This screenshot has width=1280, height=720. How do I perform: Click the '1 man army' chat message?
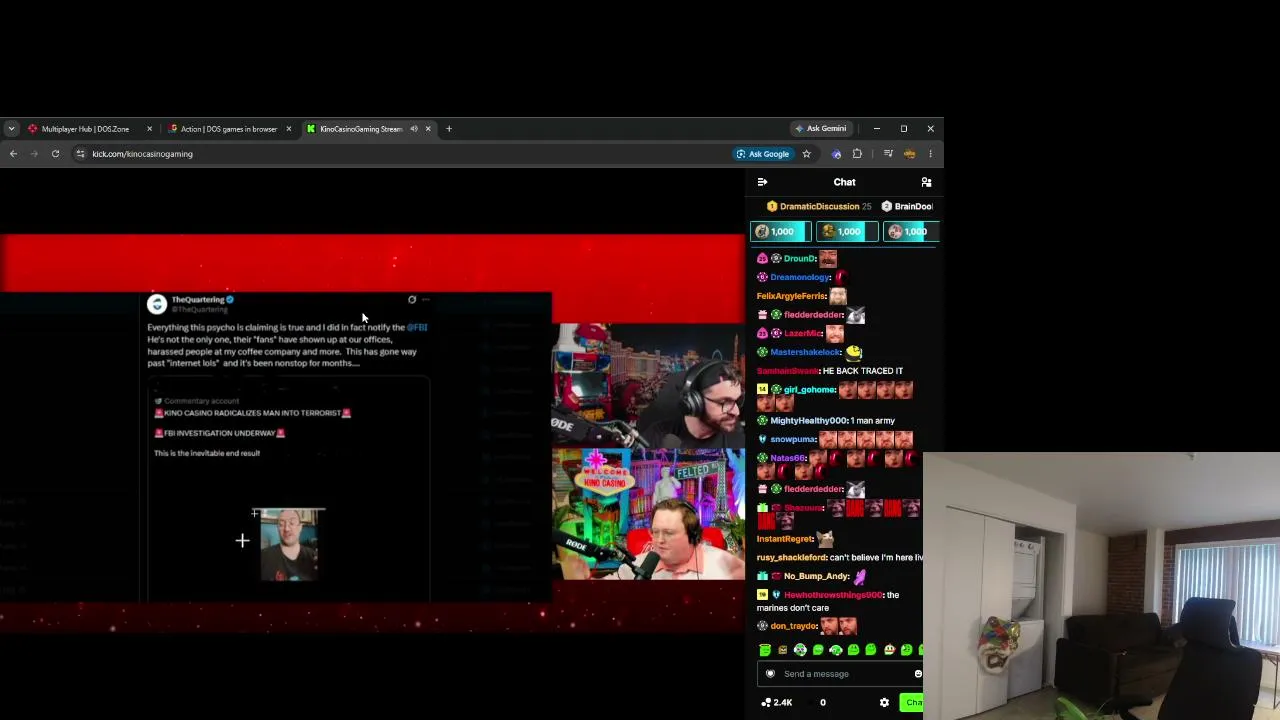(x=872, y=421)
